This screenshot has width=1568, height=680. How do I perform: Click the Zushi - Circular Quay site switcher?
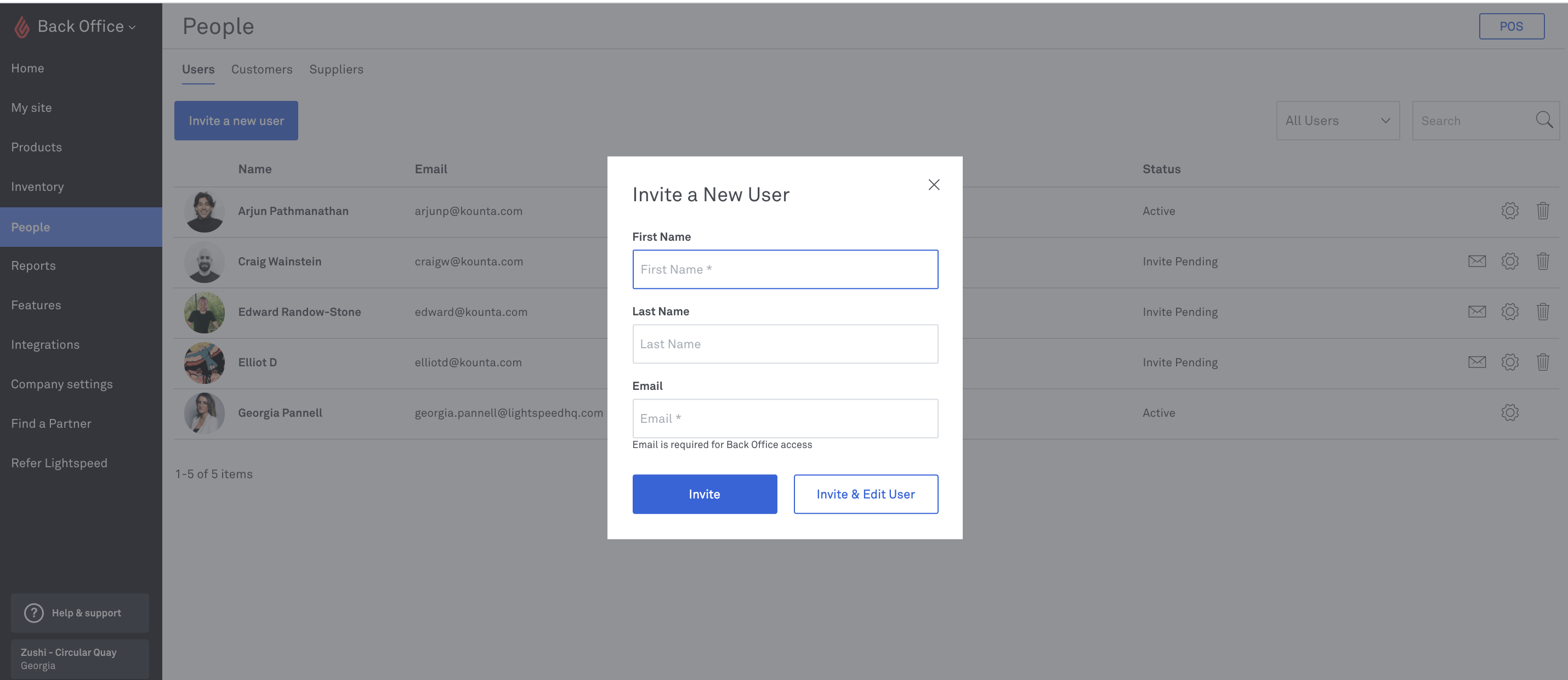tap(79, 659)
